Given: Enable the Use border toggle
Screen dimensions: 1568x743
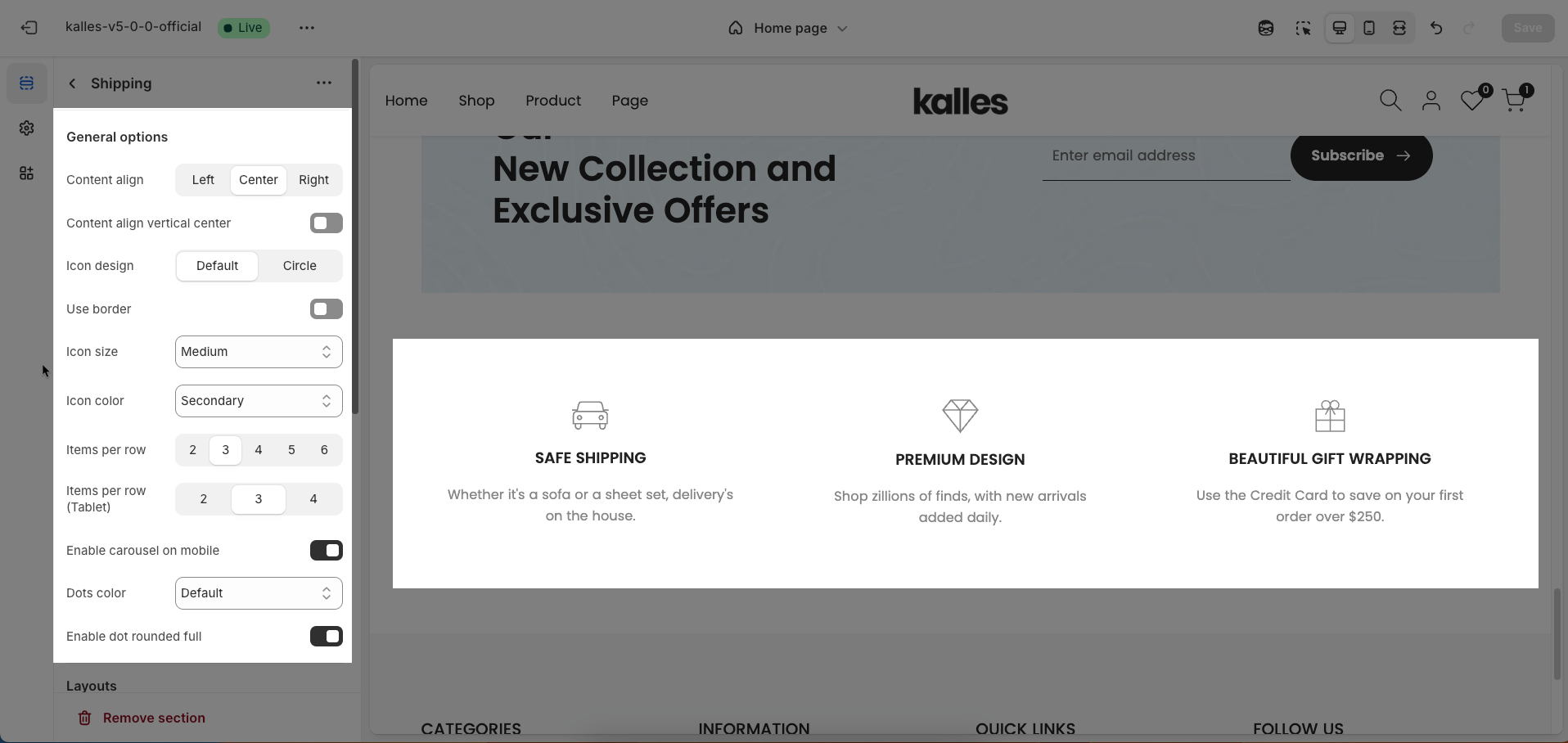Looking at the screenshot, I should (327, 309).
